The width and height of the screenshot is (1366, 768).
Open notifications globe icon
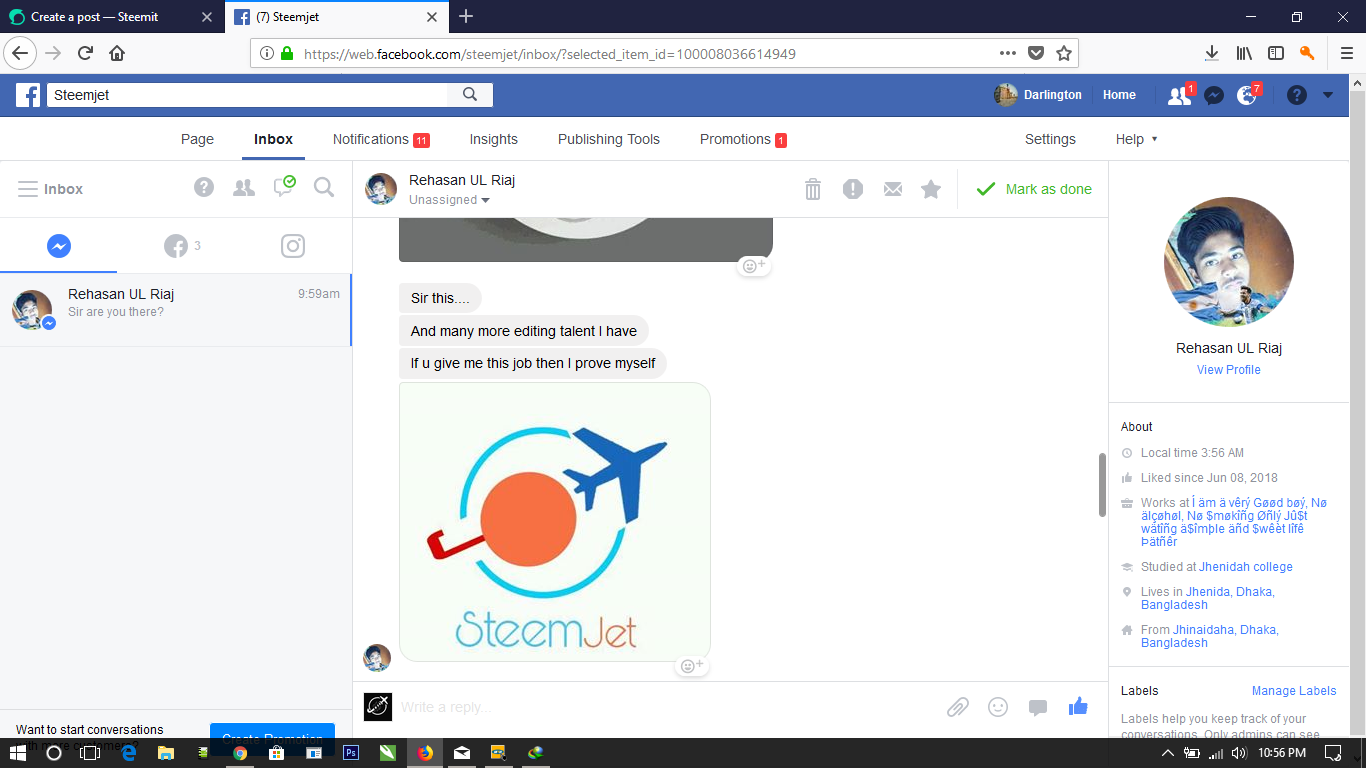pyautogui.click(x=1247, y=96)
